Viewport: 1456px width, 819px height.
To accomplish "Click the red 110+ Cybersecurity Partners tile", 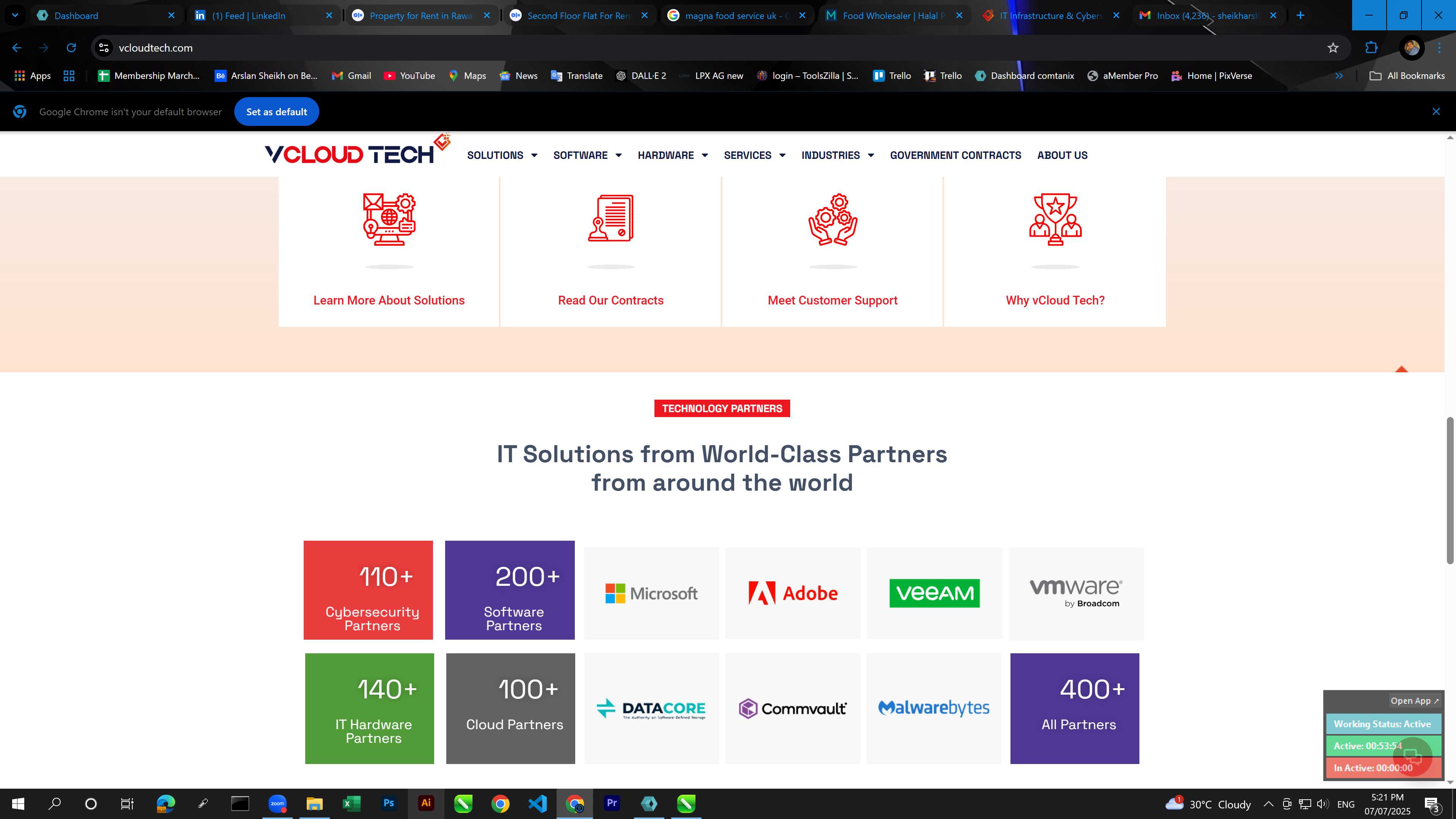I will click(368, 590).
